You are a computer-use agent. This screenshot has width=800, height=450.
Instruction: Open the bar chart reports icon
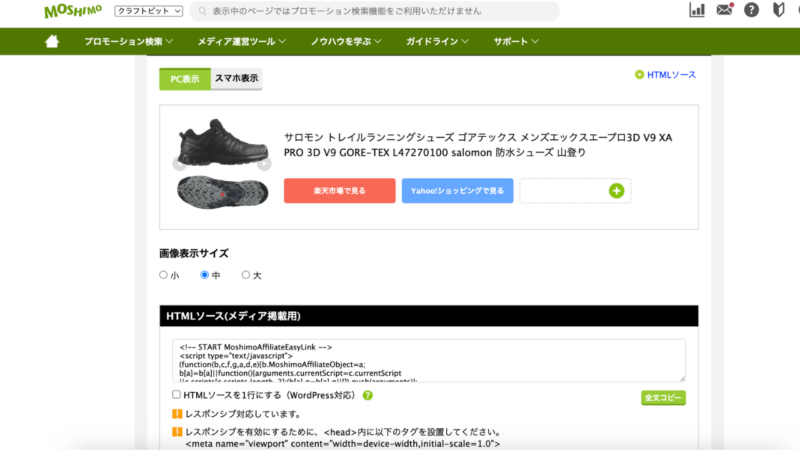696,10
